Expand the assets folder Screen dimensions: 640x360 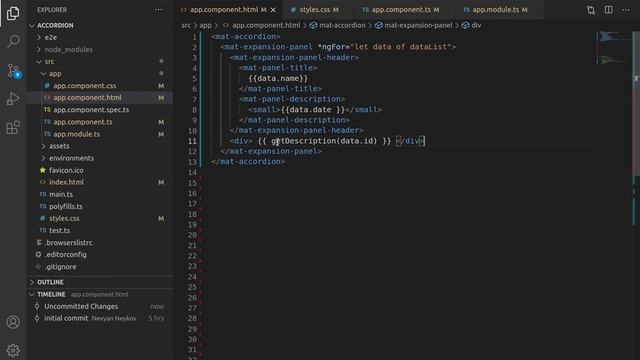tap(59, 146)
